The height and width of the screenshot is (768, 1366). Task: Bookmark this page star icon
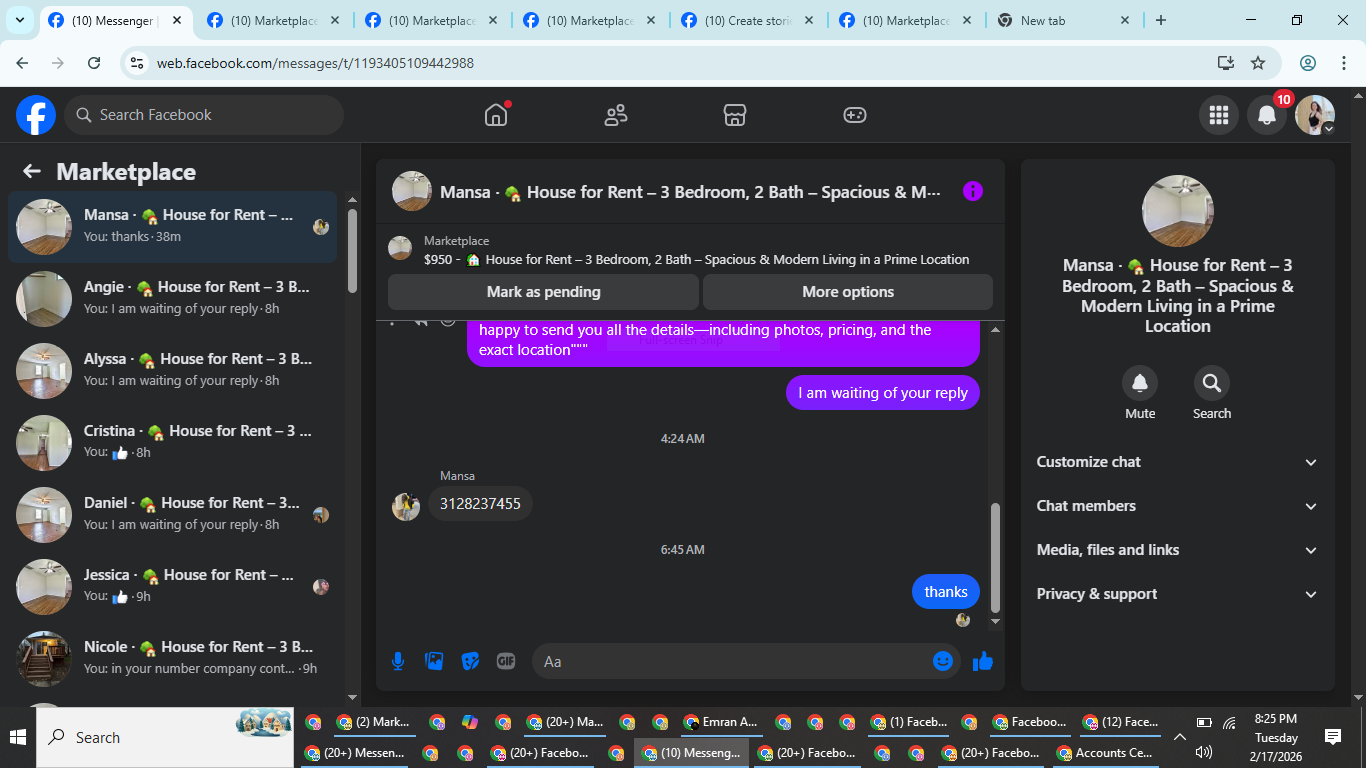pyautogui.click(x=1258, y=63)
